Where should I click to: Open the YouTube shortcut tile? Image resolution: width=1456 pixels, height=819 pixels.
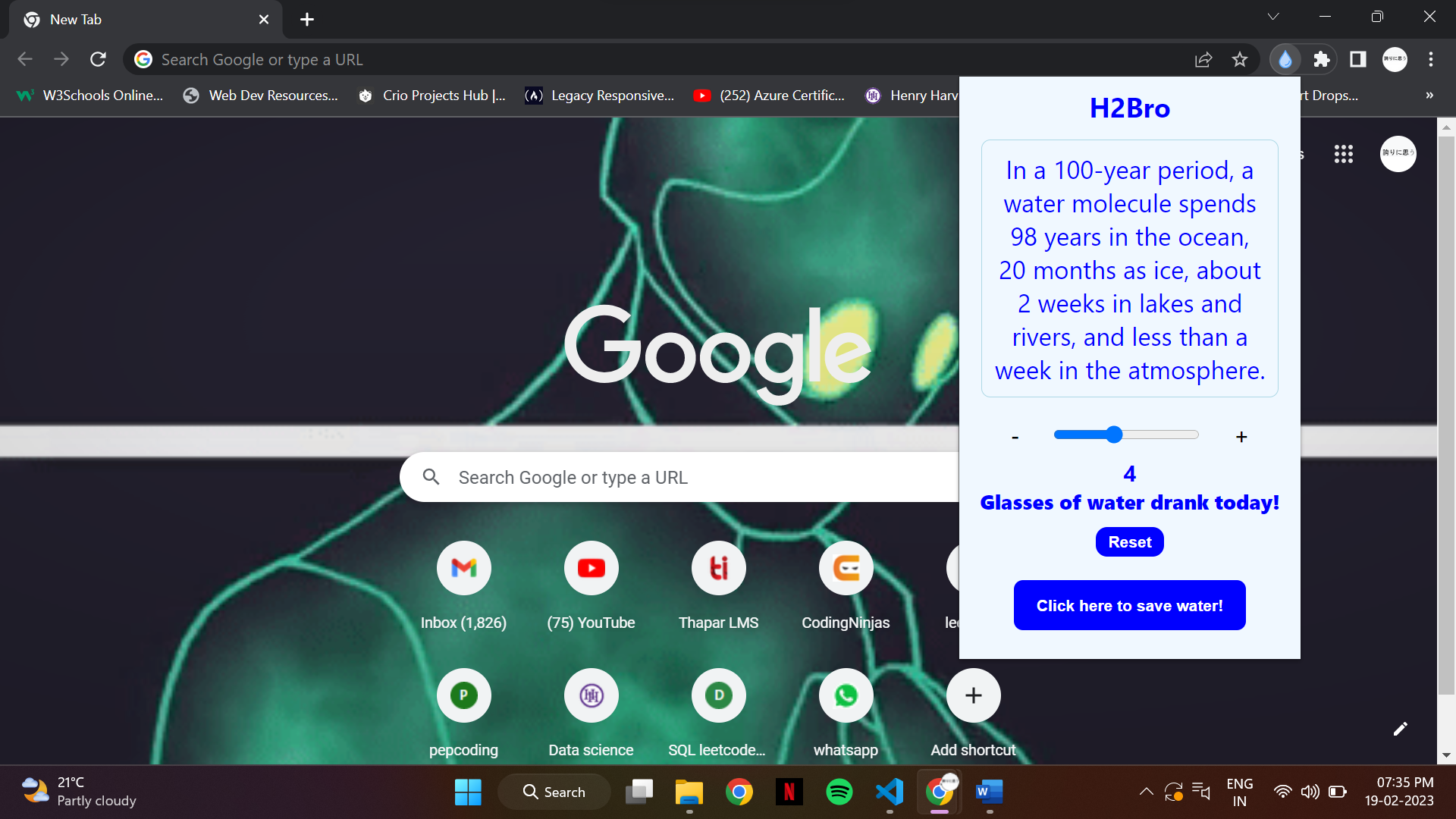591,568
